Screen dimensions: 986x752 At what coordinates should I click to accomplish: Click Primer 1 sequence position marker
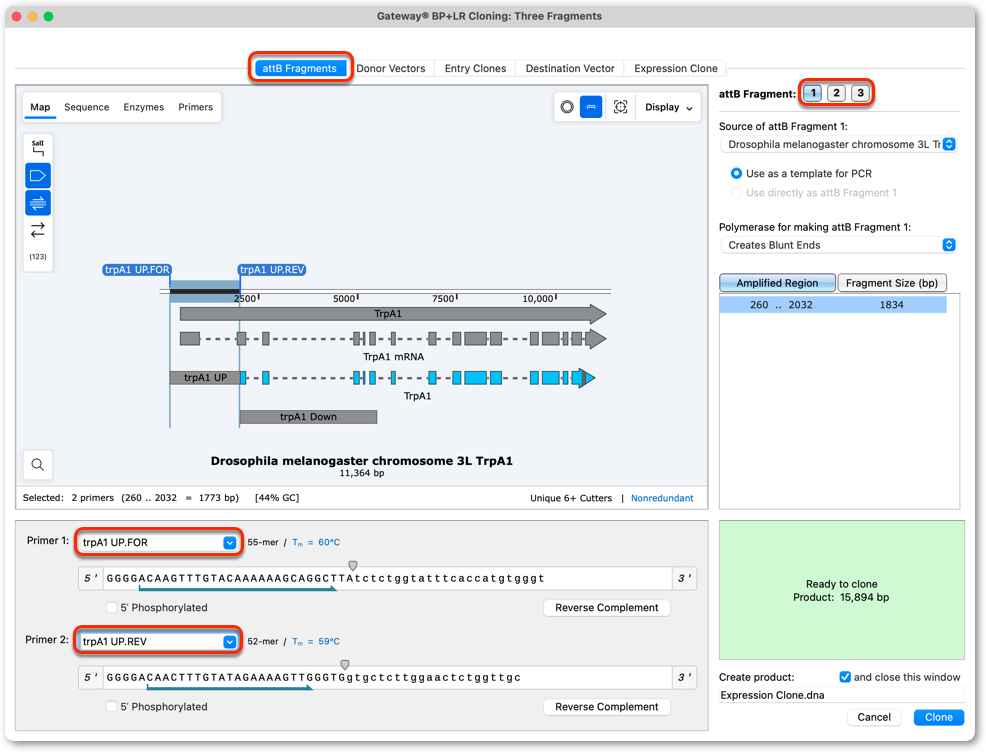pyautogui.click(x=353, y=565)
